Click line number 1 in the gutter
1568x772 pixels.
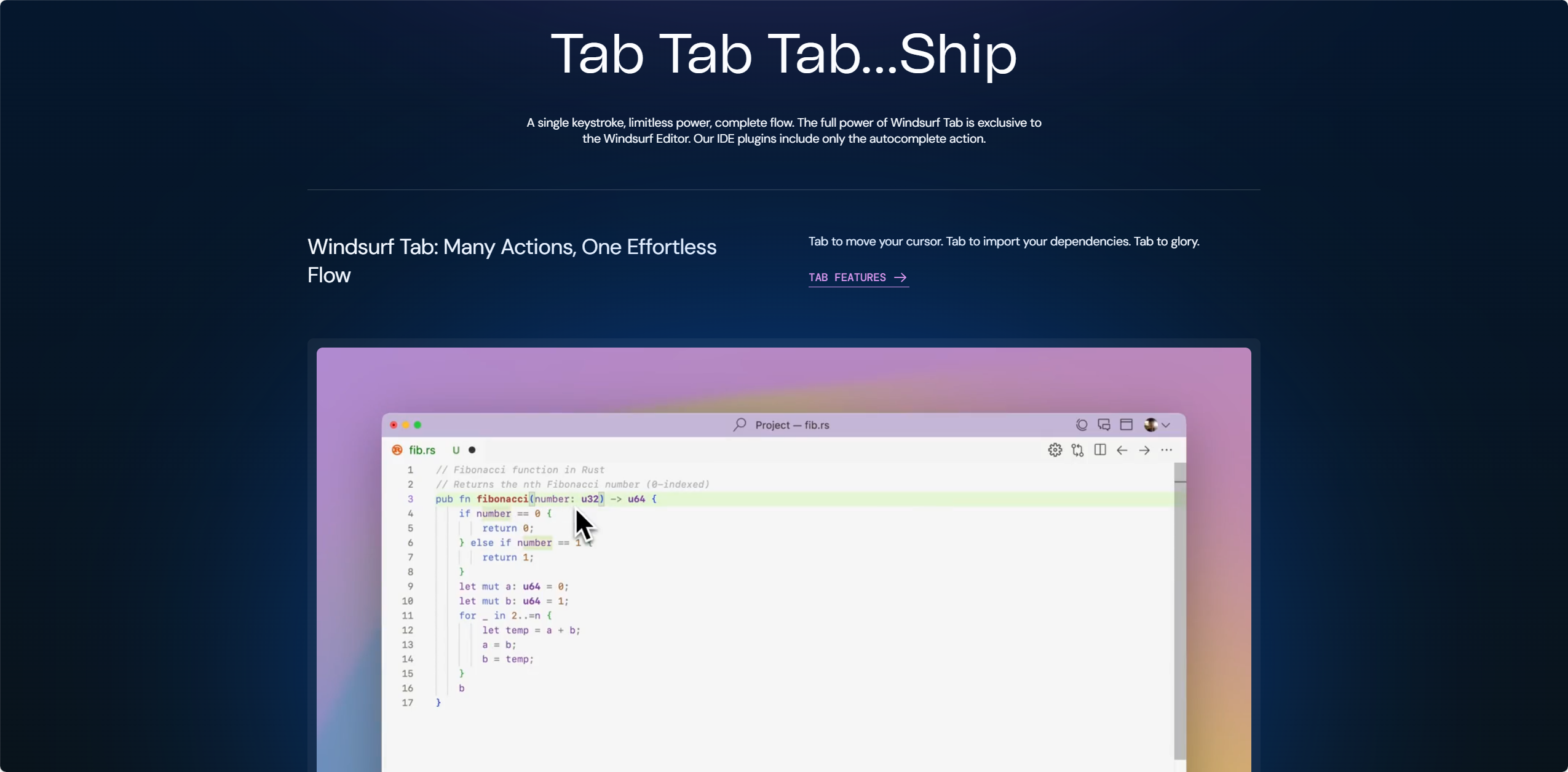[x=410, y=470]
